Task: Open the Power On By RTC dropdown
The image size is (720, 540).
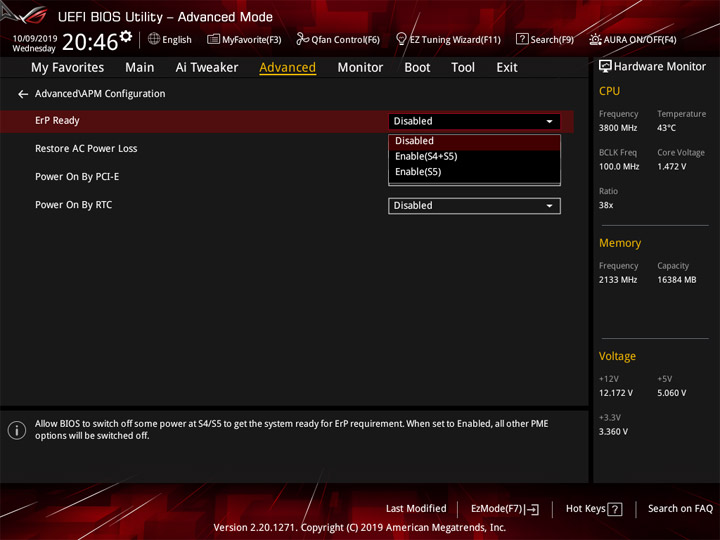Action: 474,206
